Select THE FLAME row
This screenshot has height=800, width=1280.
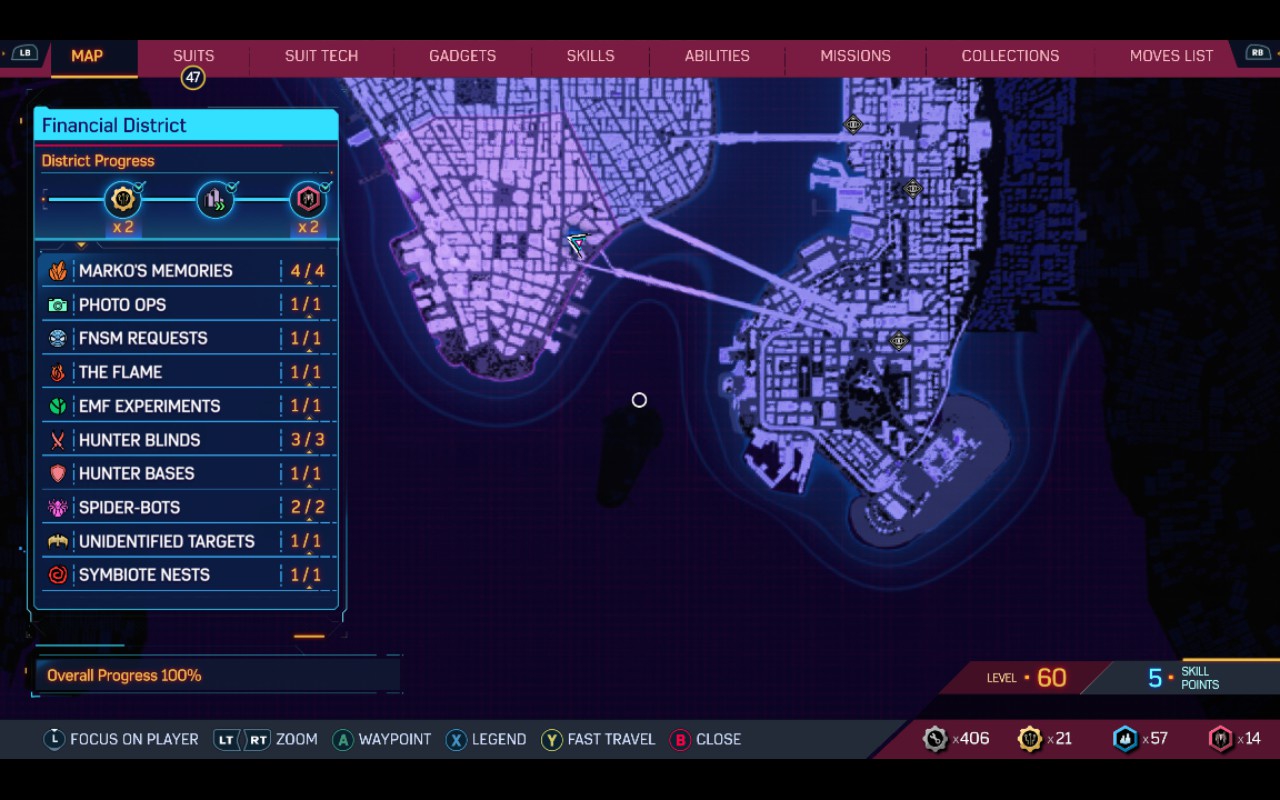(187, 372)
